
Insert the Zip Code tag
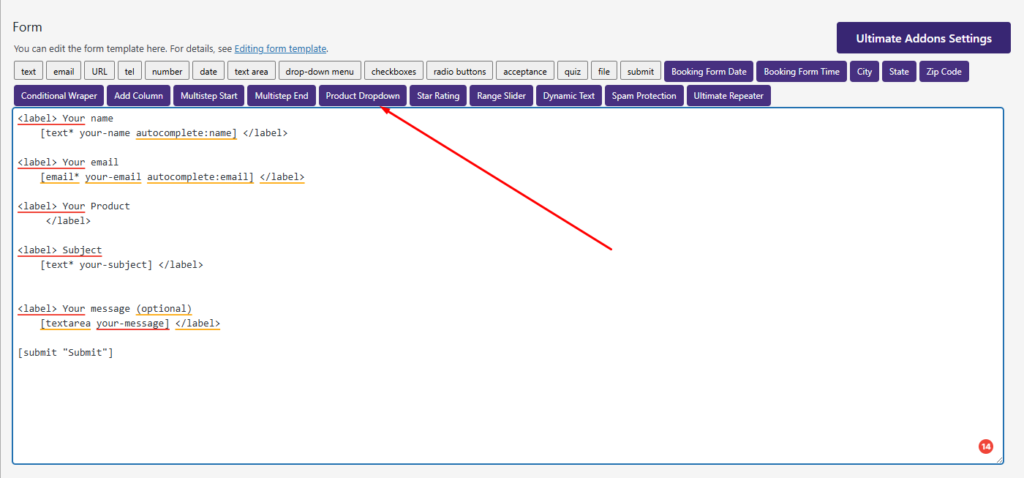click(944, 71)
